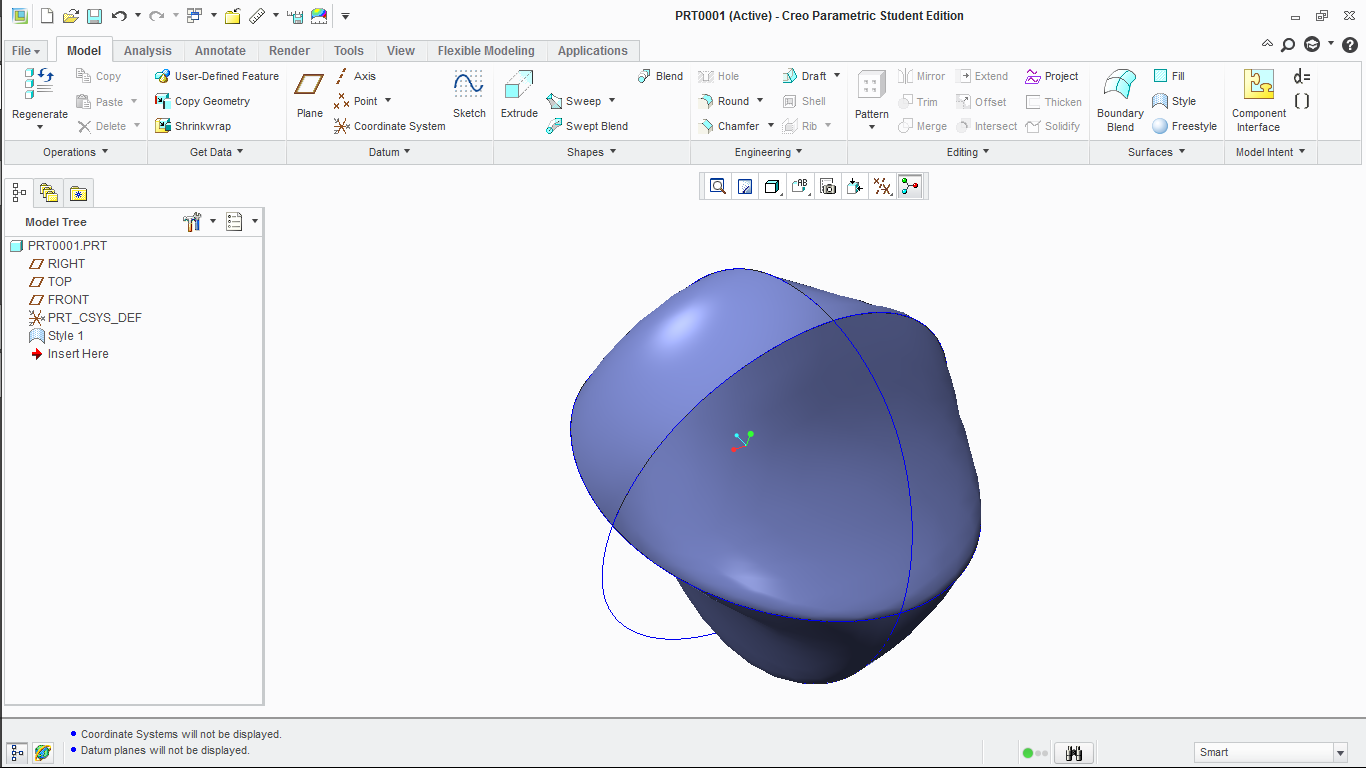
Task: Expand the Engineering group menu
Action: click(x=769, y=152)
